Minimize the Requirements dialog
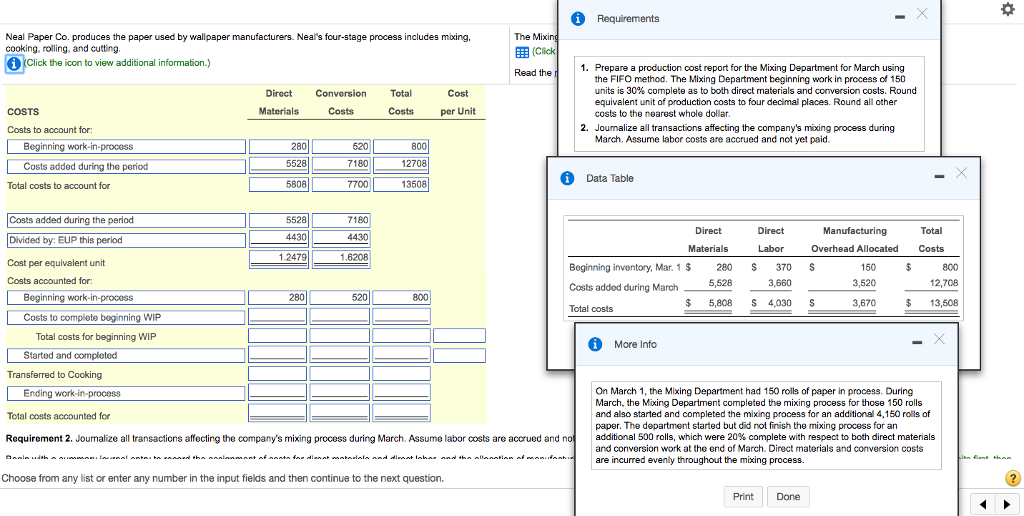This screenshot has height=516, width=1024. coord(899,18)
